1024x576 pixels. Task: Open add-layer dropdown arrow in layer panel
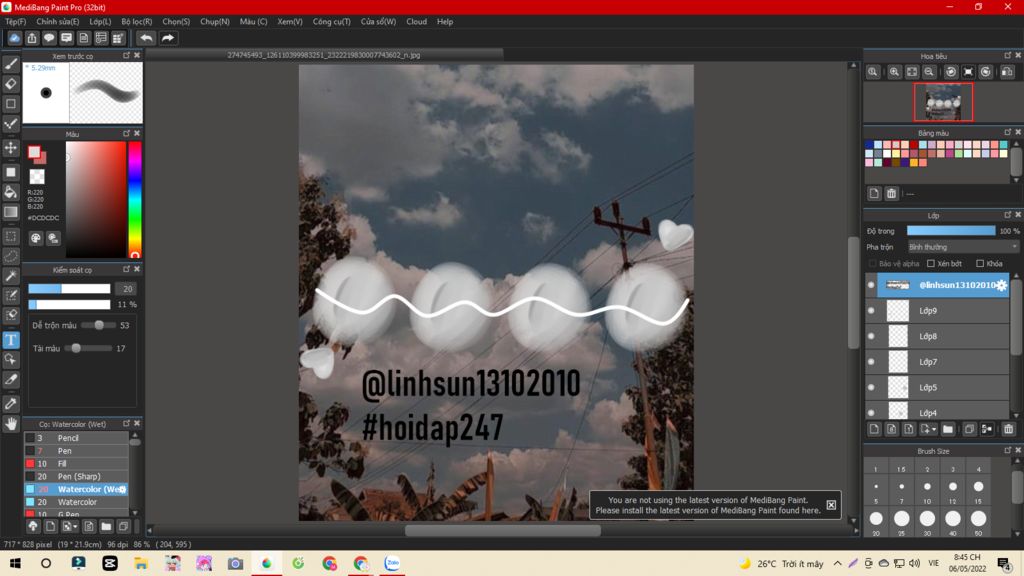935,430
